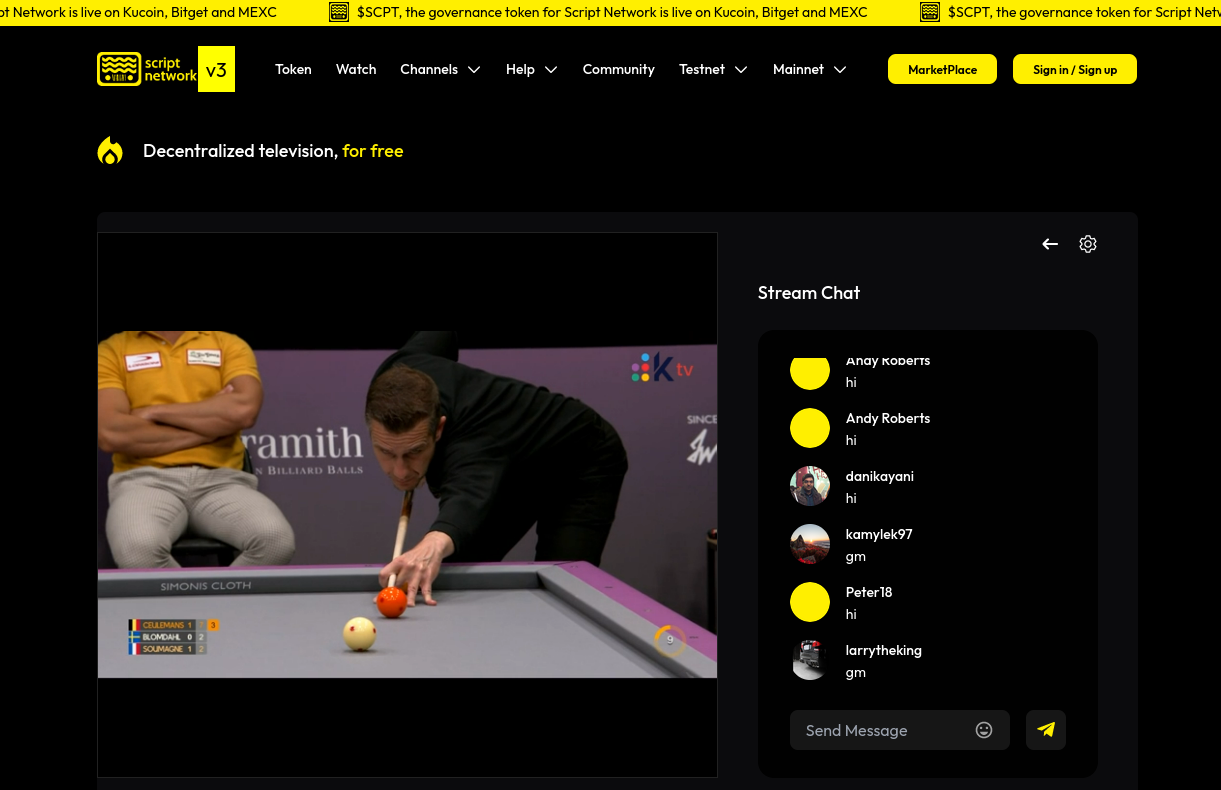Focus the Send Message input field
1221x790 pixels.
[x=880, y=730]
